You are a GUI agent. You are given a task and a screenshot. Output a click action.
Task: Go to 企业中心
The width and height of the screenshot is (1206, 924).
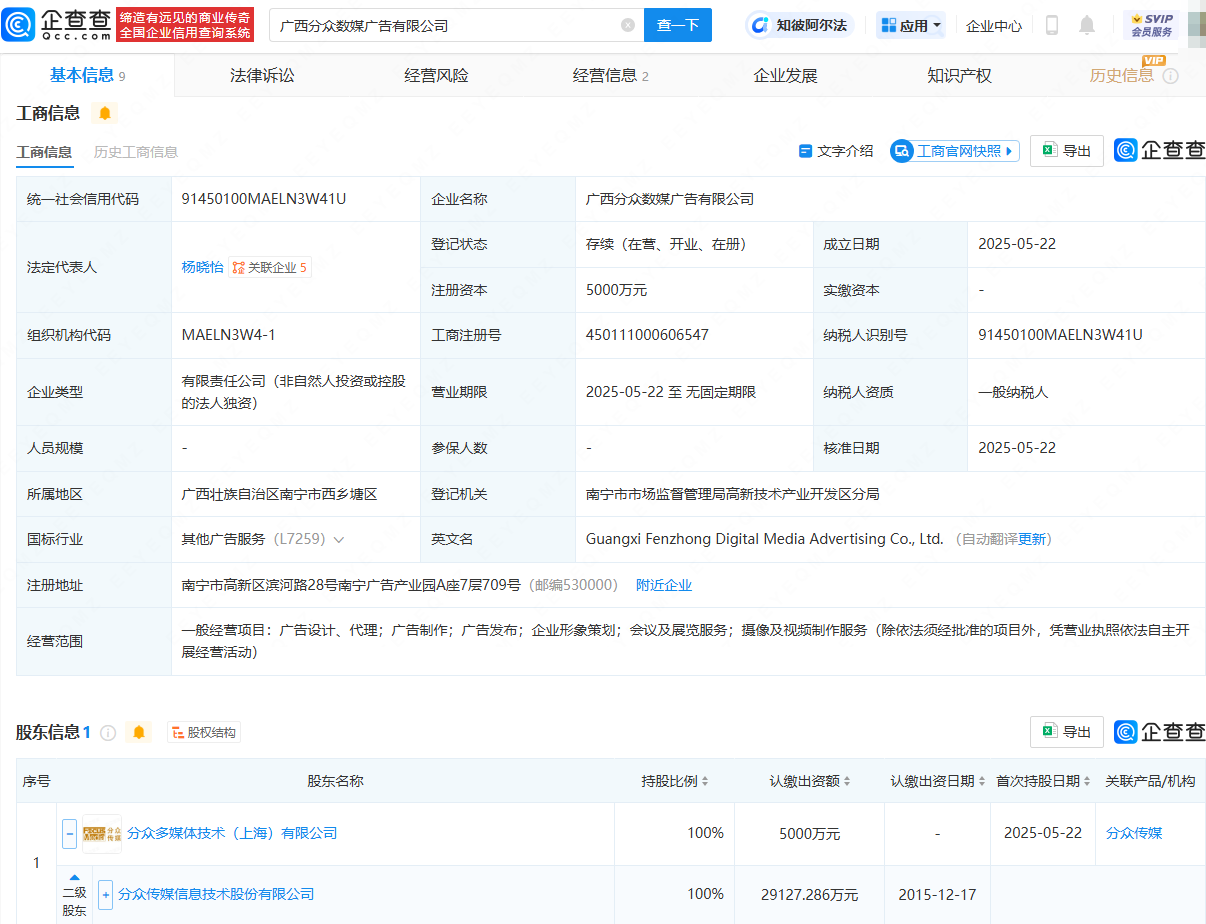tap(994, 26)
